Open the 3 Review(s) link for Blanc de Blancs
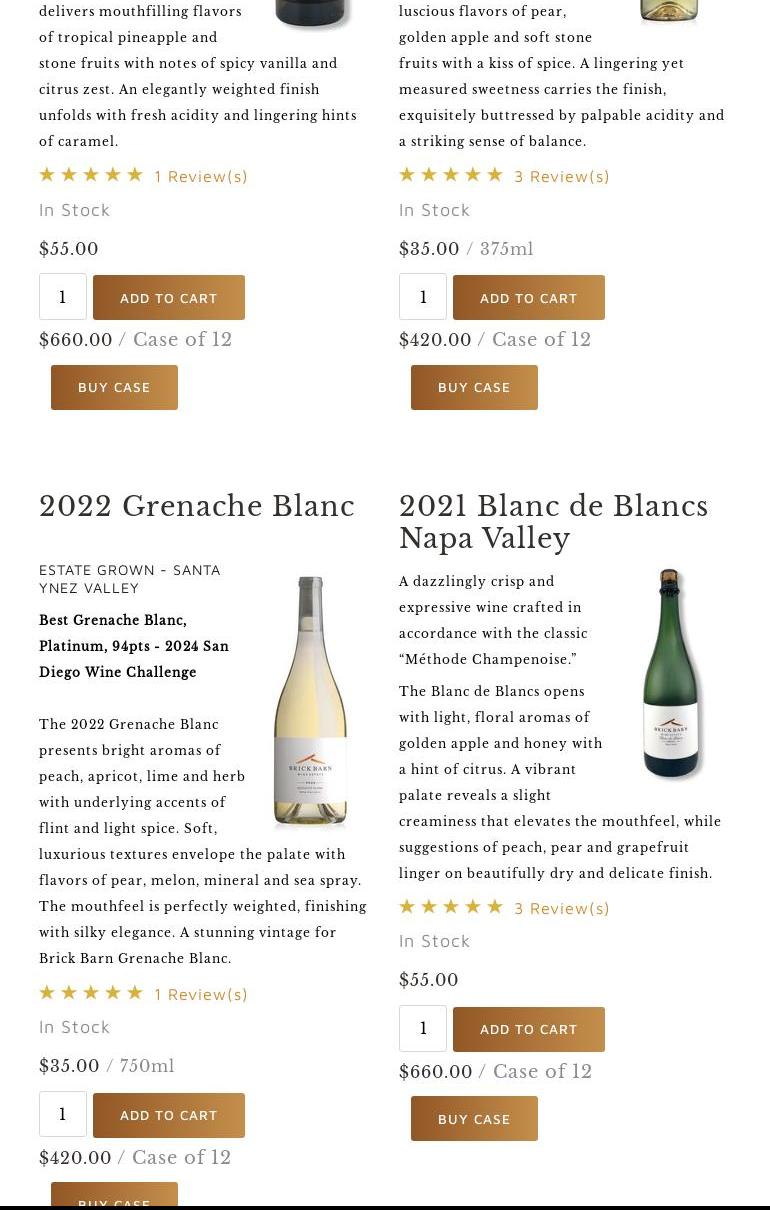This screenshot has width=770, height=1210. (562, 908)
